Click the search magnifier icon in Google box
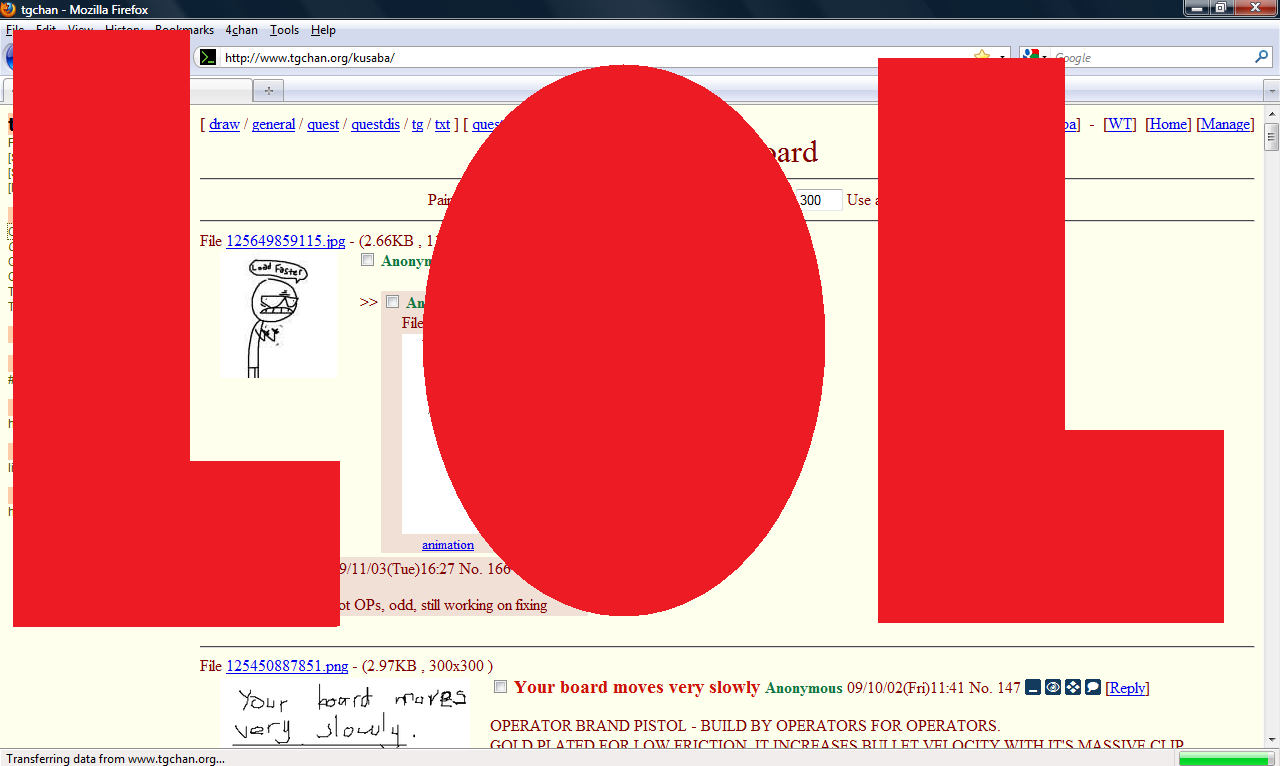The image size is (1280, 766). [1261, 57]
